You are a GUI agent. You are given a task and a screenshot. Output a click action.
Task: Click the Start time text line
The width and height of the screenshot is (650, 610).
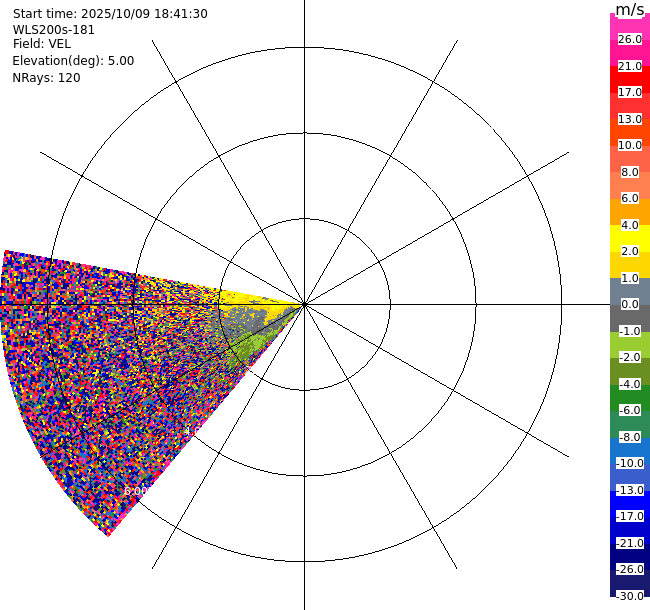point(110,14)
